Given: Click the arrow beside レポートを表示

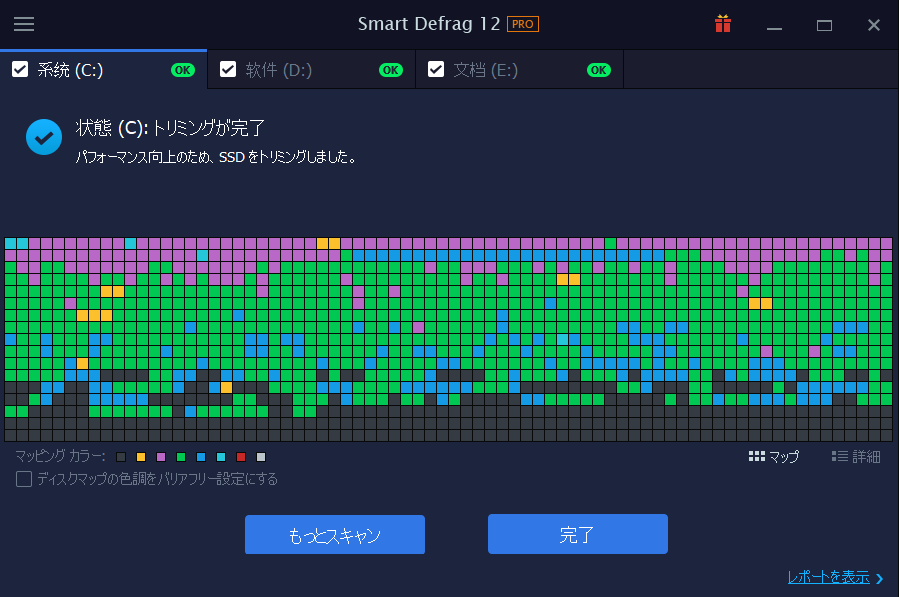Looking at the screenshot, I should pyautogui.click(x=880, y=578).
